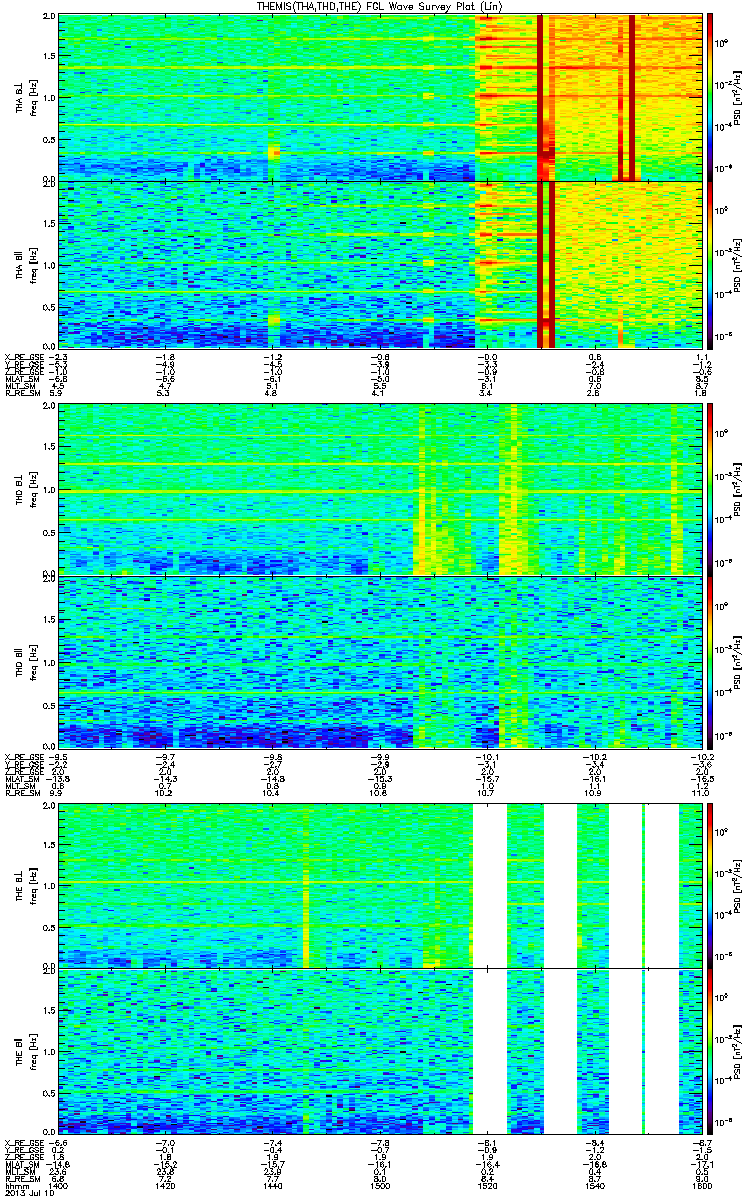Click the 'THE B∥ freq [Hz]' y-axis label

pyautogui.click(x=26, y=1051)
